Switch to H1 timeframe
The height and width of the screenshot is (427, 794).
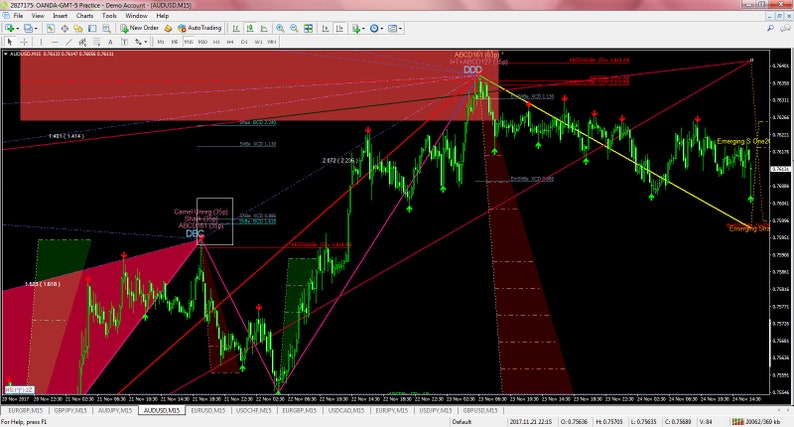[217, 42]
